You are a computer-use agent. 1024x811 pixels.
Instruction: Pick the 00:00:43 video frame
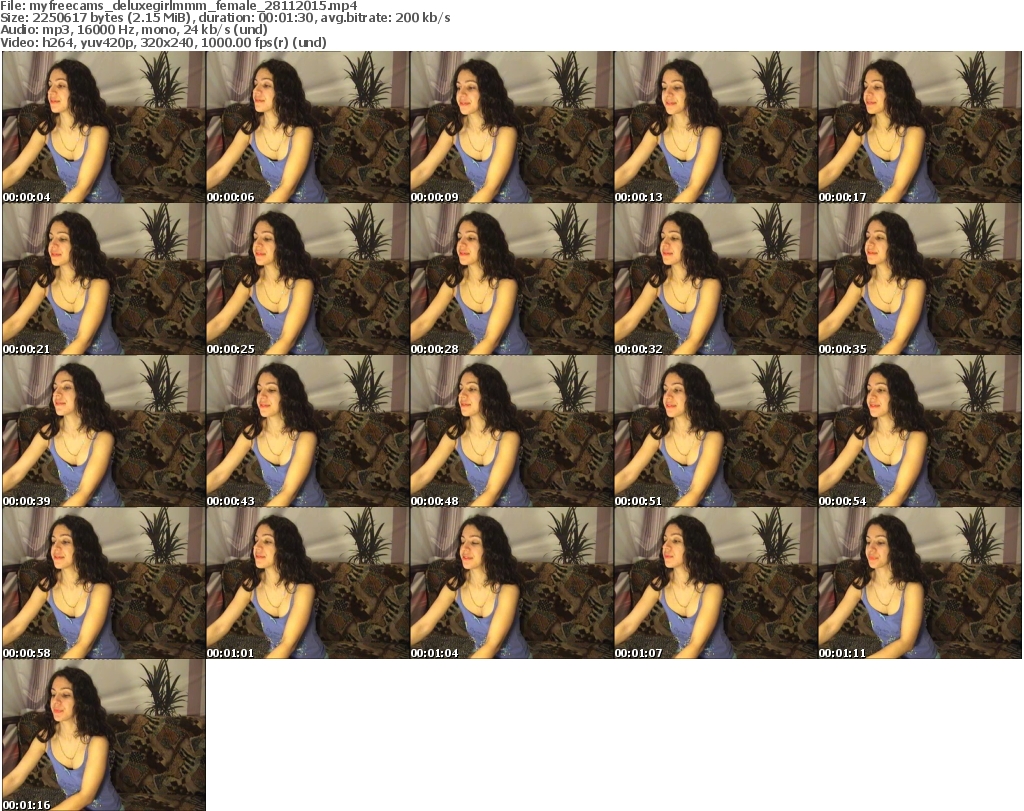tap(308, 431)
